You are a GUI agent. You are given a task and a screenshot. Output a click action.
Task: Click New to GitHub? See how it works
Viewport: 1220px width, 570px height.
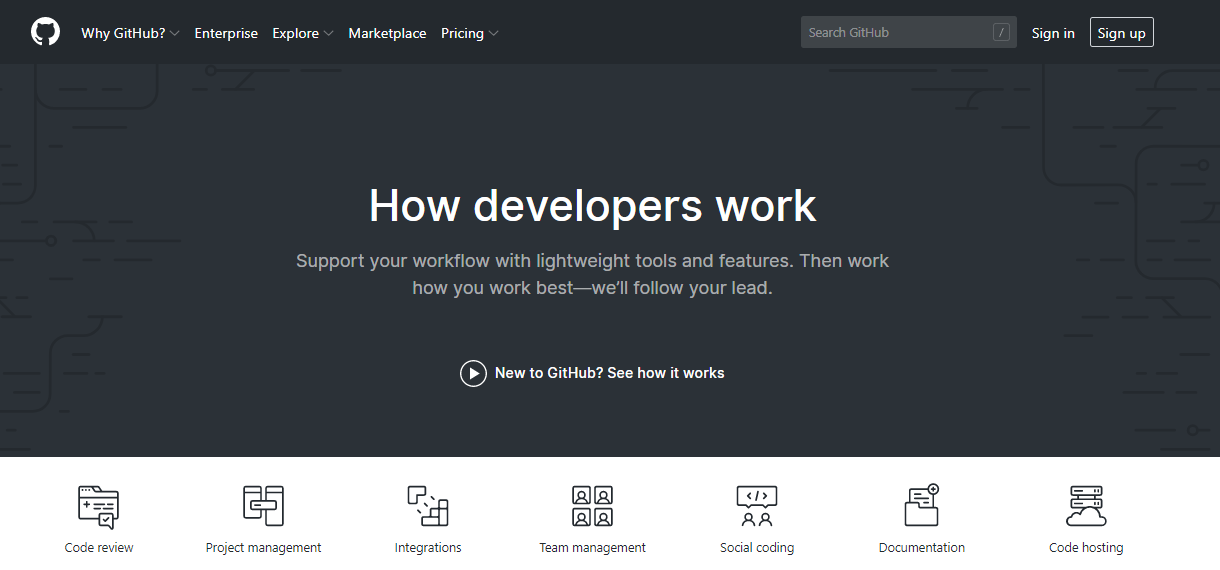(x=609, y=373)
